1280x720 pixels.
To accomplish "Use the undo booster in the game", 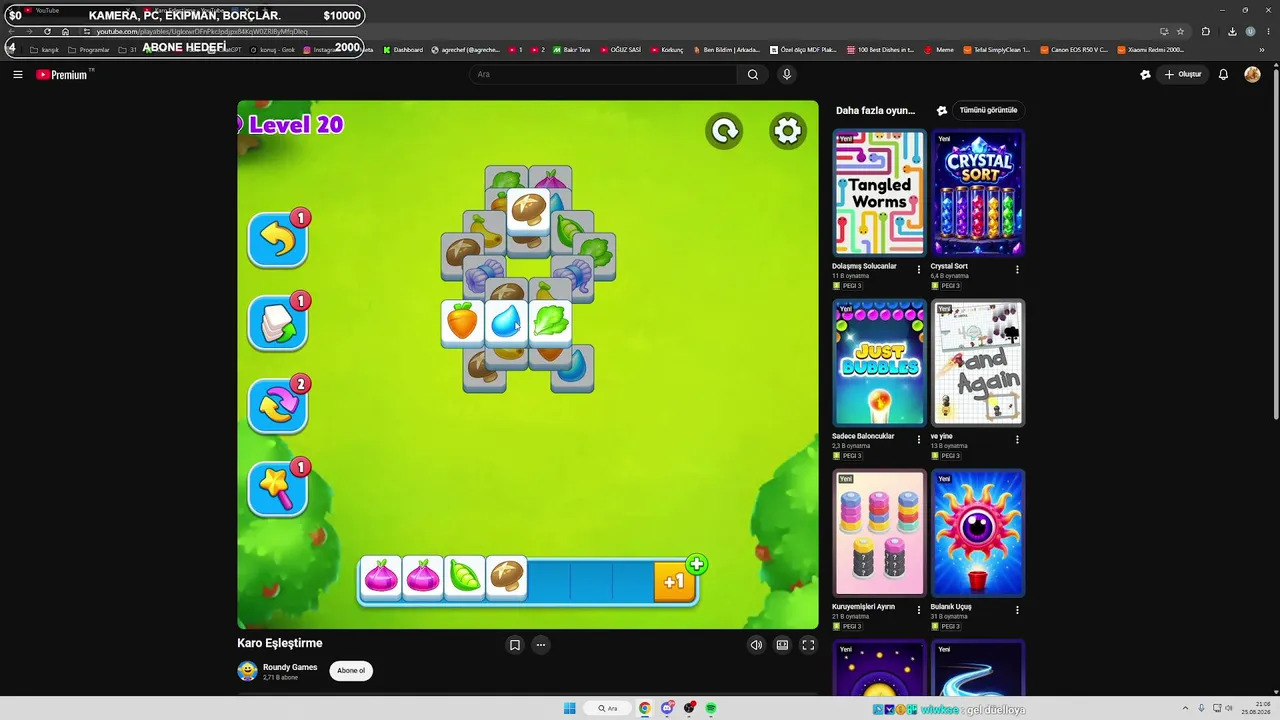I will [x=278, y=239].
